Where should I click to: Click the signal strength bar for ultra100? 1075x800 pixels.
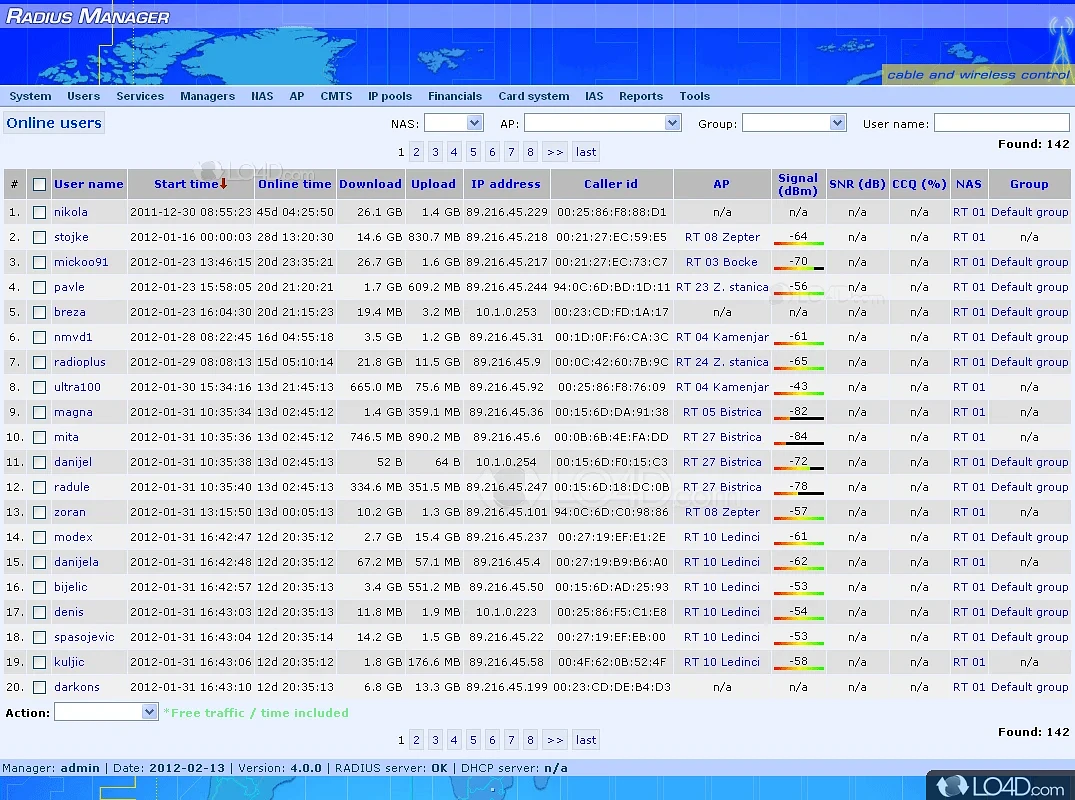tap(798, 394)
